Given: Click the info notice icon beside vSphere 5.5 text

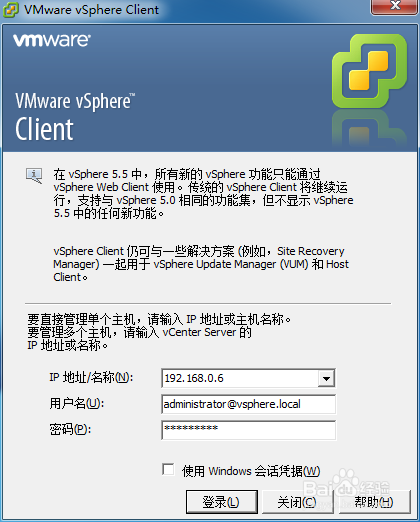Looking at the screenshot, I should [34, 175].
